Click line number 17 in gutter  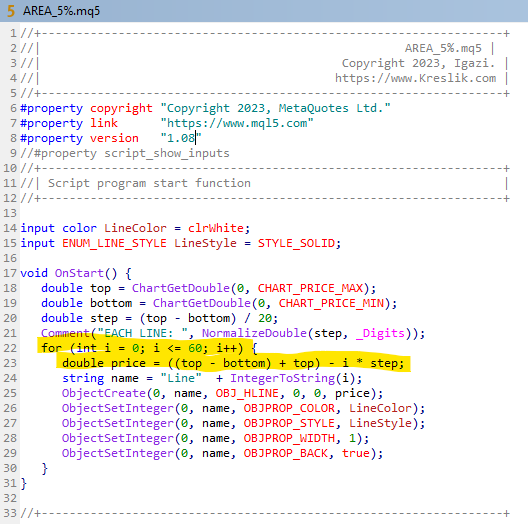point(10,273)
